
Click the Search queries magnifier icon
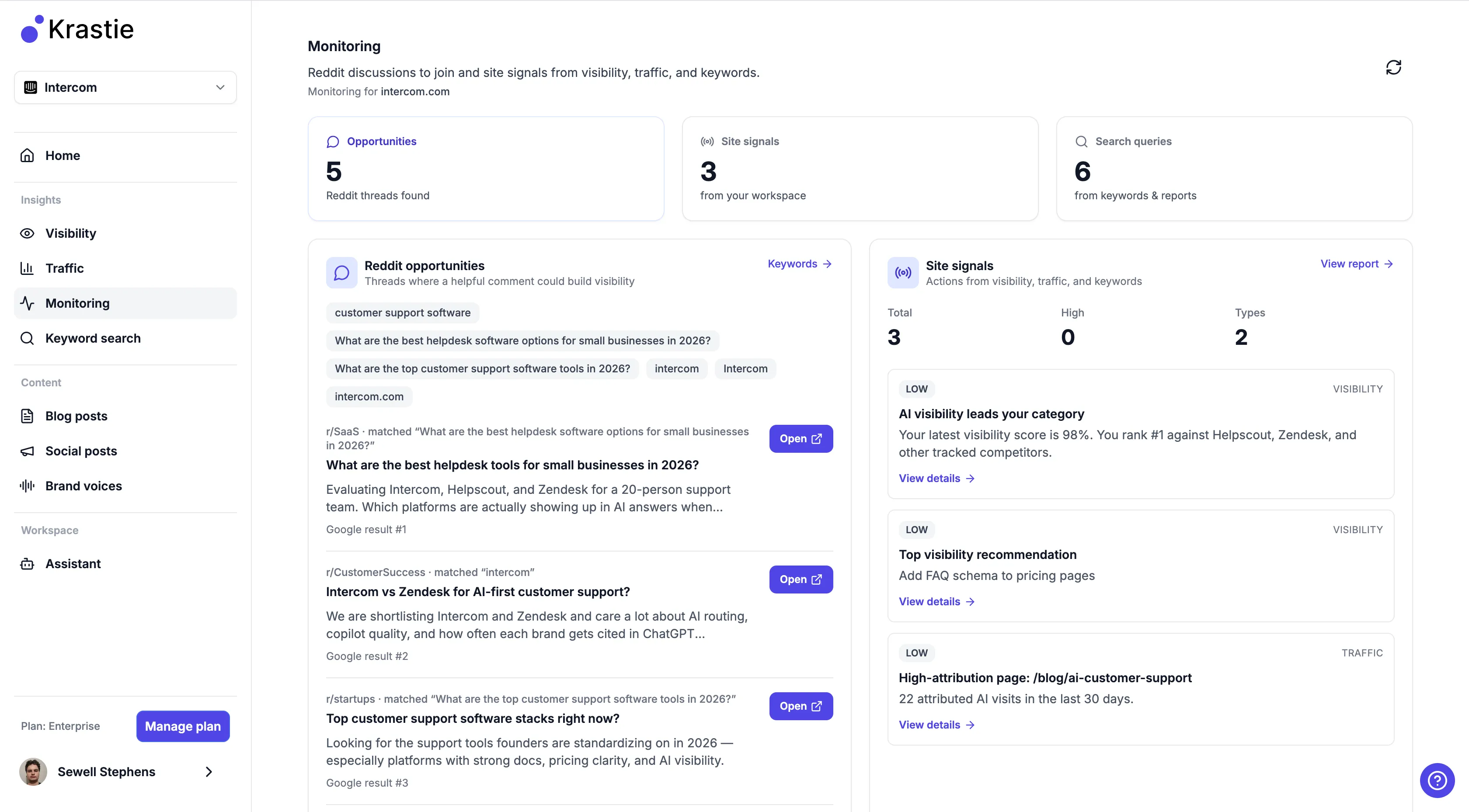point(1081,142)
